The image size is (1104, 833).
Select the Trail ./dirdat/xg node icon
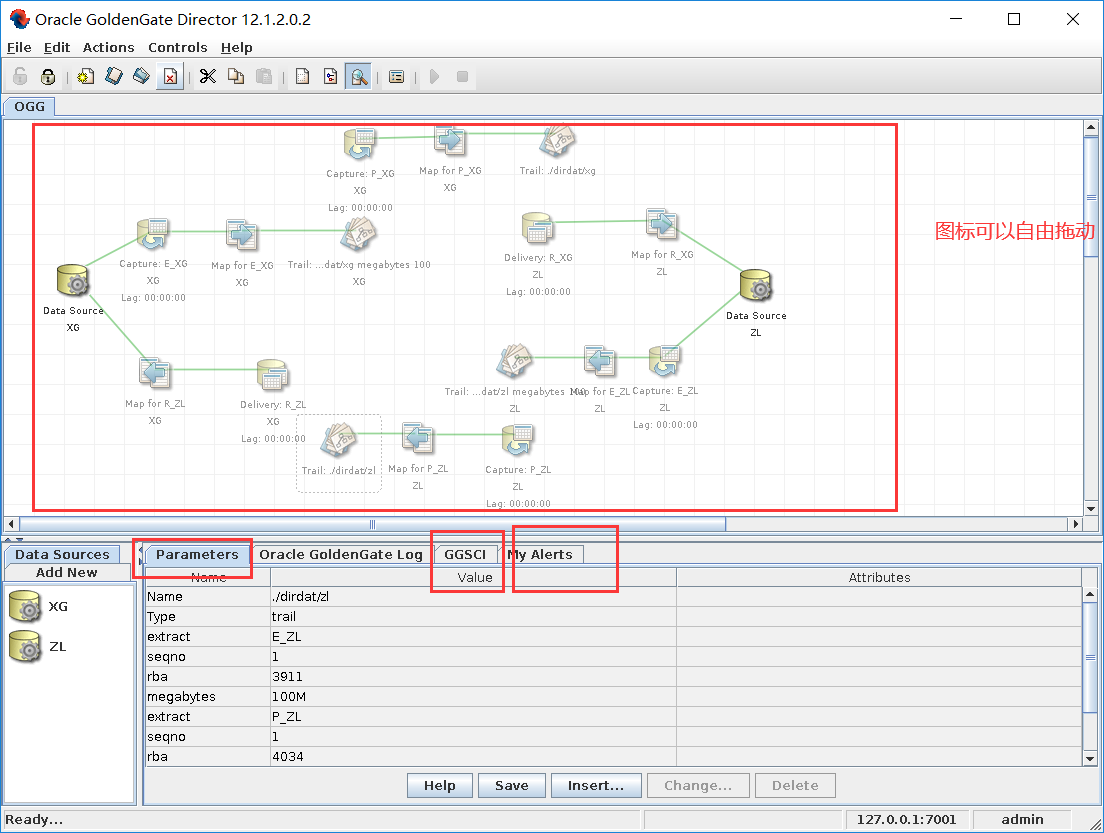[x=557, y=141]
